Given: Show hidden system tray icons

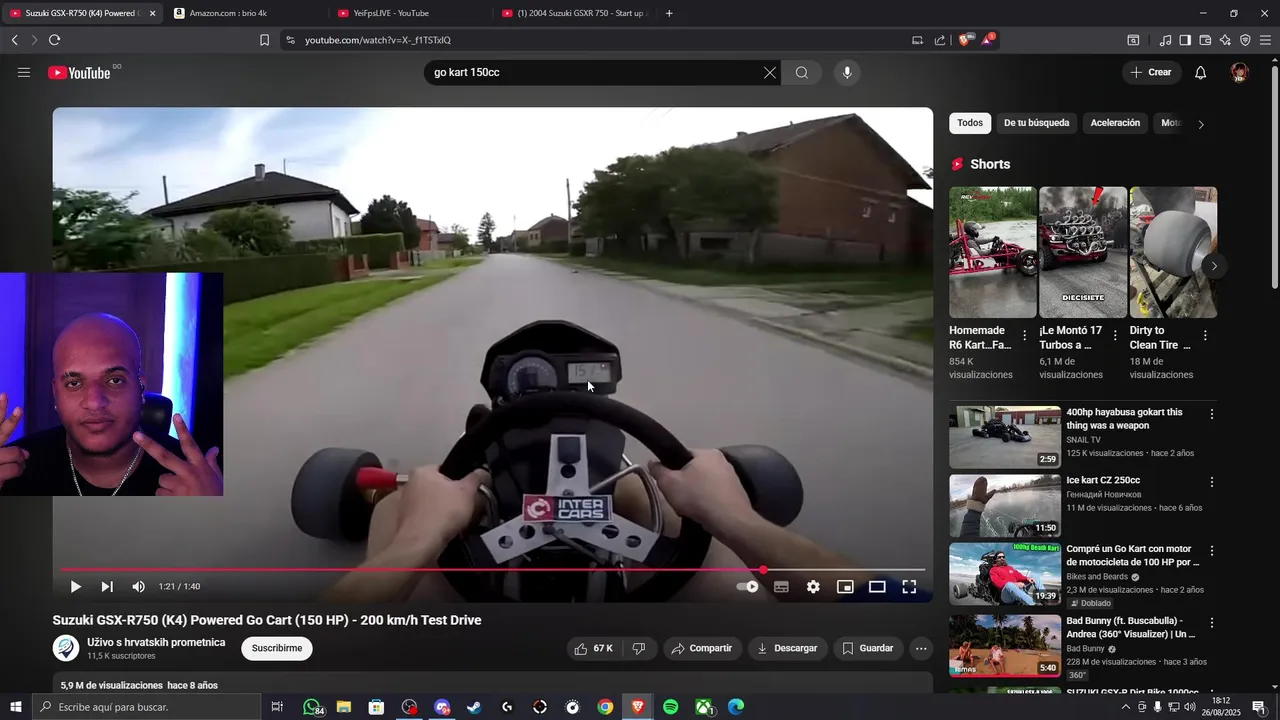Looking at the screenshot, I should coord(1125,707).
